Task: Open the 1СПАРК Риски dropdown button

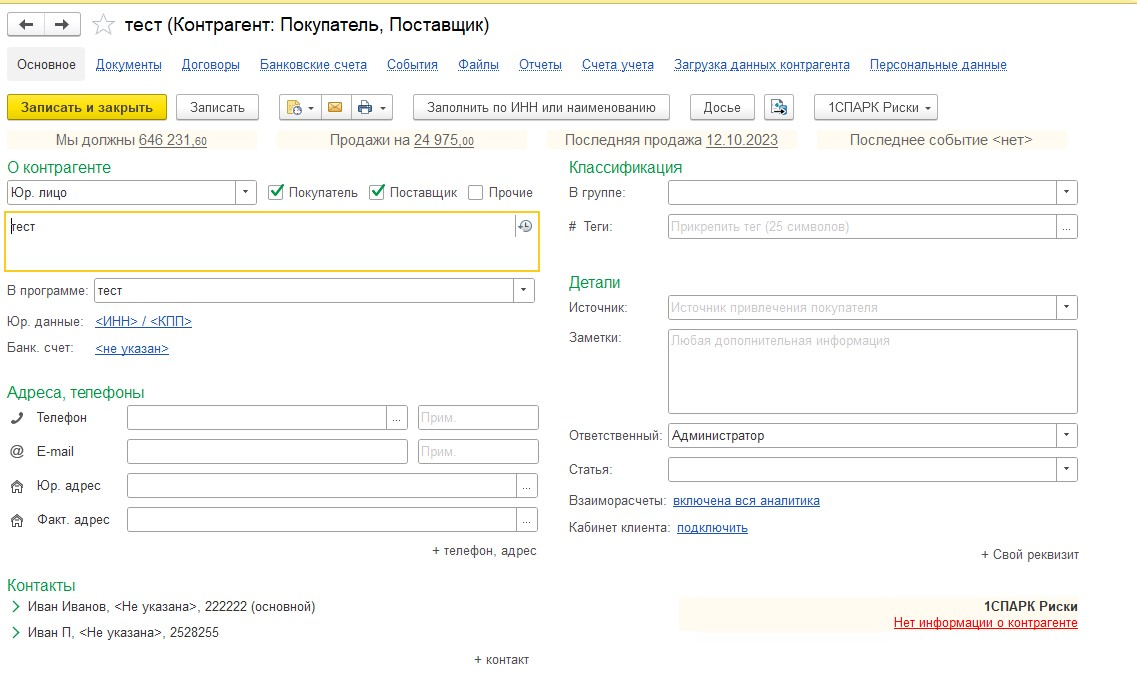Action: (x=876, y=107)
